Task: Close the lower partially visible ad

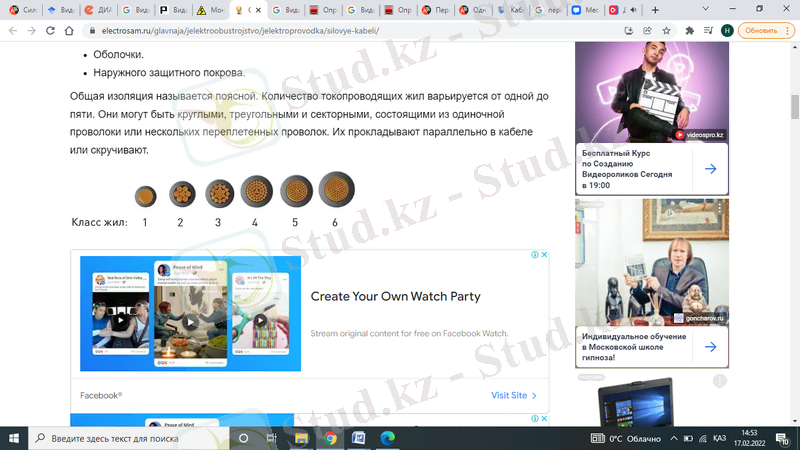Action: [x=544, y=418]
